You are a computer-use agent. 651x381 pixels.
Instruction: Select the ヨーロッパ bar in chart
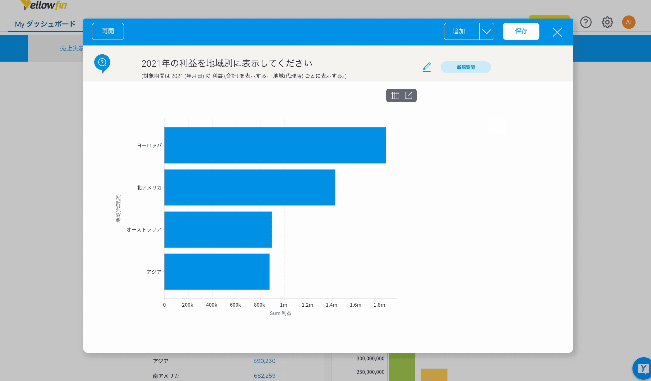click(x=275, y=145)
